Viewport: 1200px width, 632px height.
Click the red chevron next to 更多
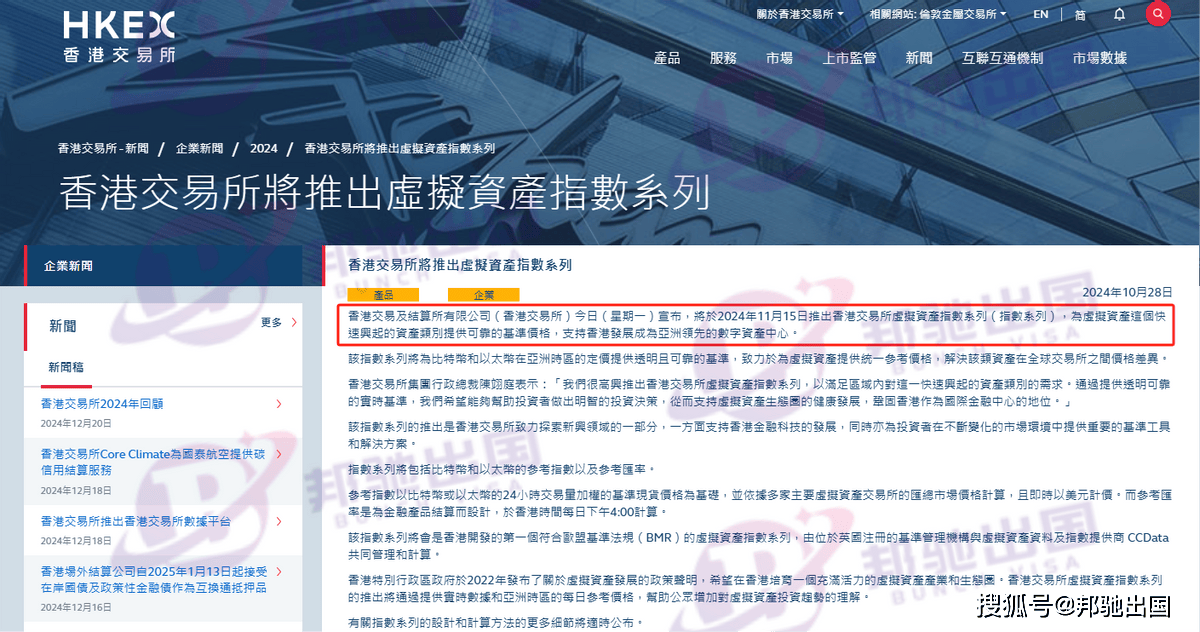click(294, 323)
